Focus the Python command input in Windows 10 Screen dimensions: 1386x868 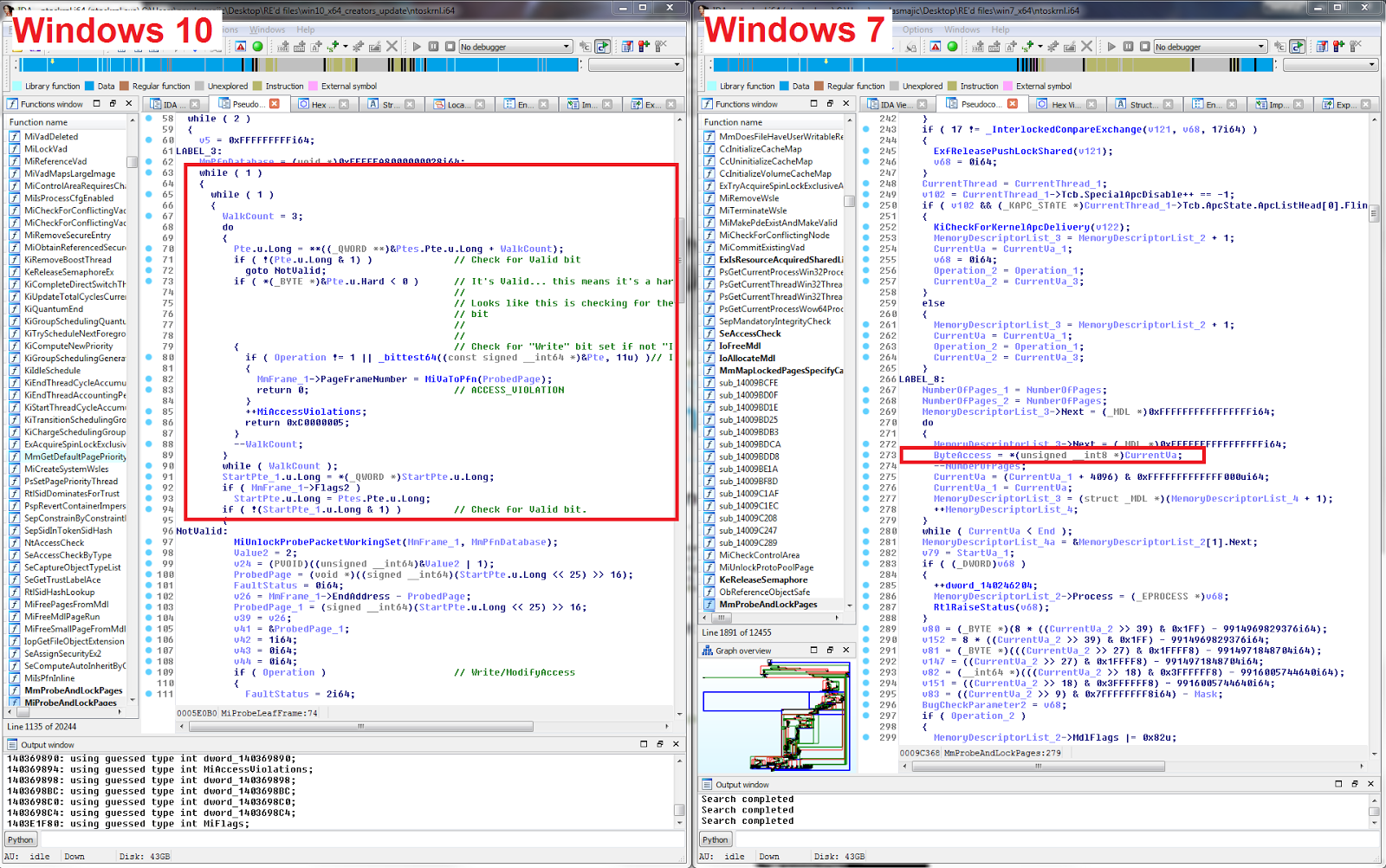point(361,839)
